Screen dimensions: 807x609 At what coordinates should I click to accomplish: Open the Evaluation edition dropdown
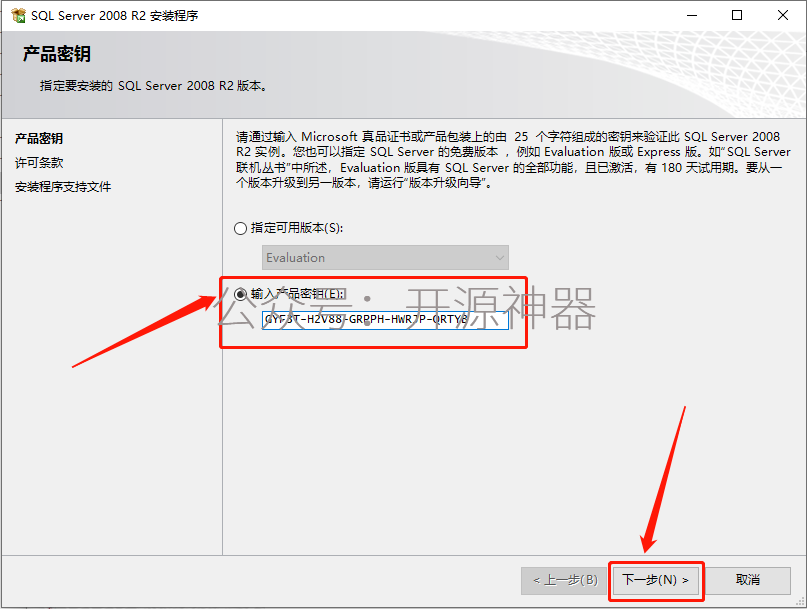click(x=385, y=257)
